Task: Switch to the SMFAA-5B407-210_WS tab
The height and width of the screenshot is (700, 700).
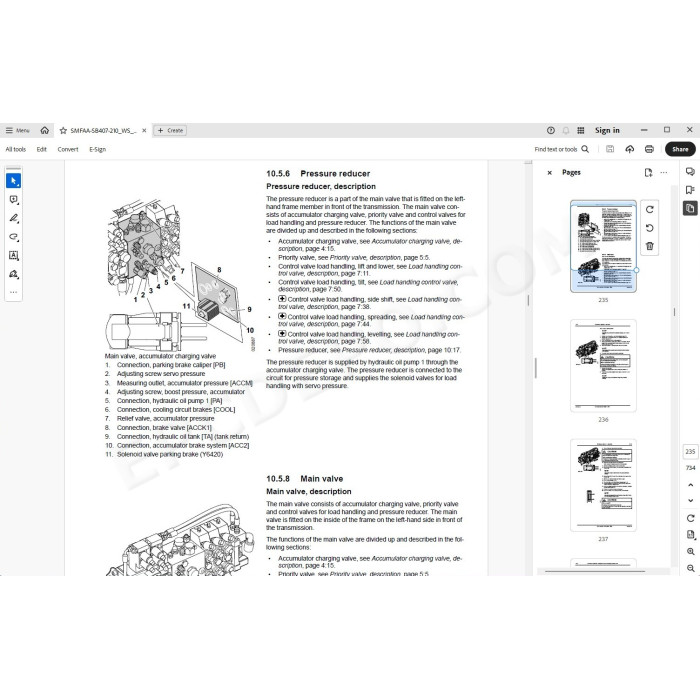Action: coord(103,131)
